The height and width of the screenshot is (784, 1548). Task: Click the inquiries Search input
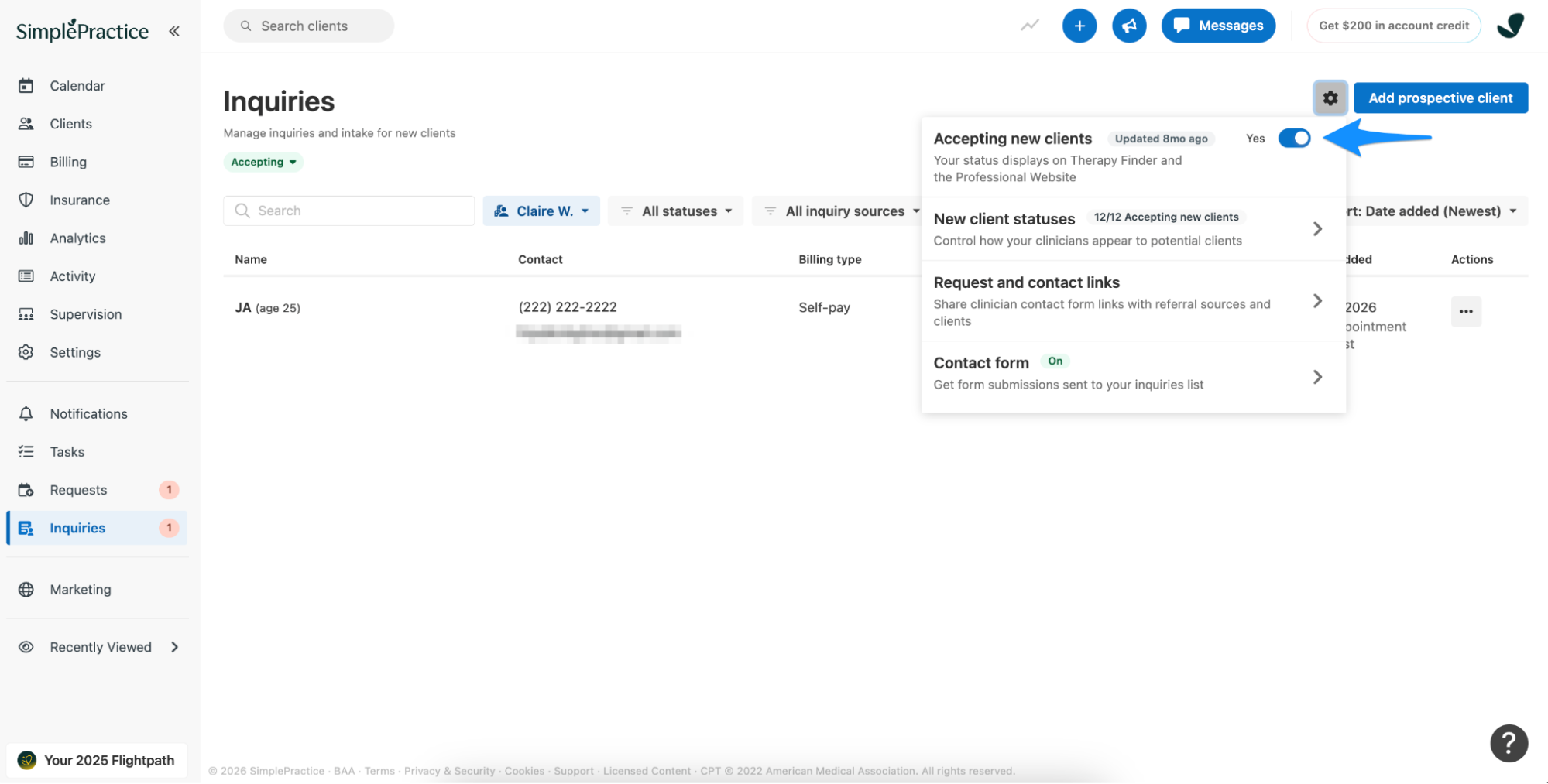(x=349, y=211)
